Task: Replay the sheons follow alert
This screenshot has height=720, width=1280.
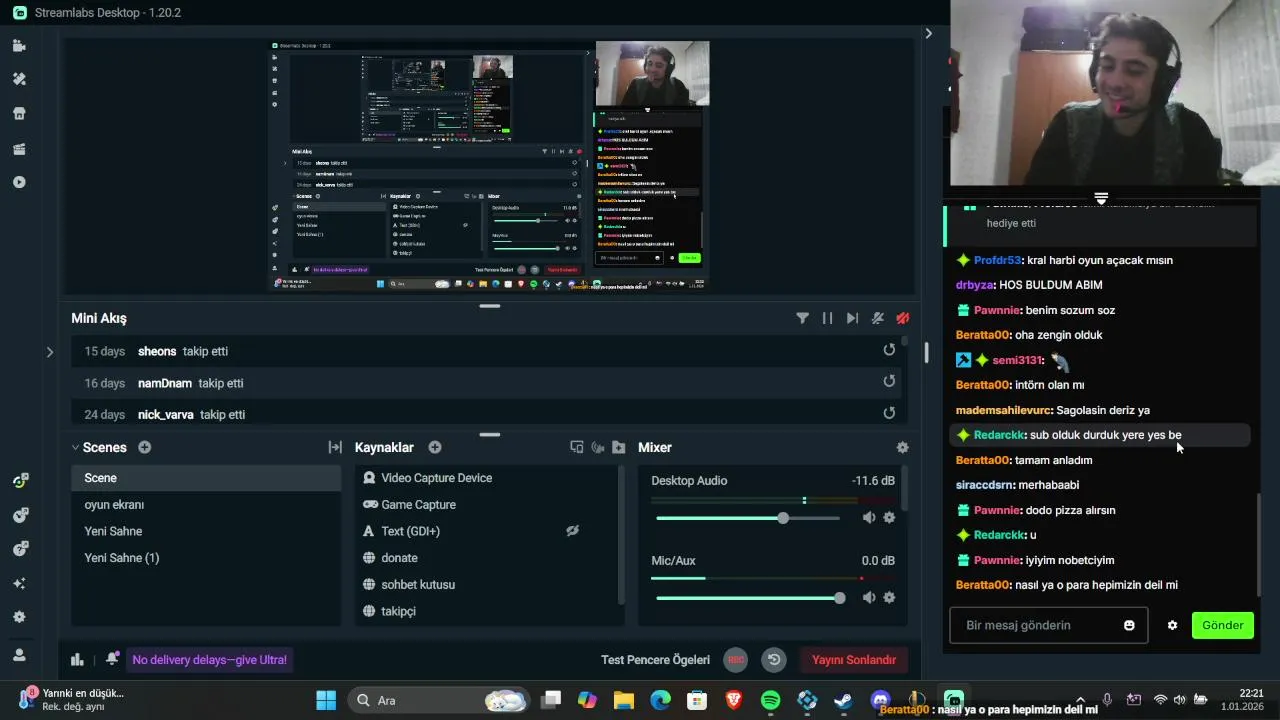Action: click(889, 350)
